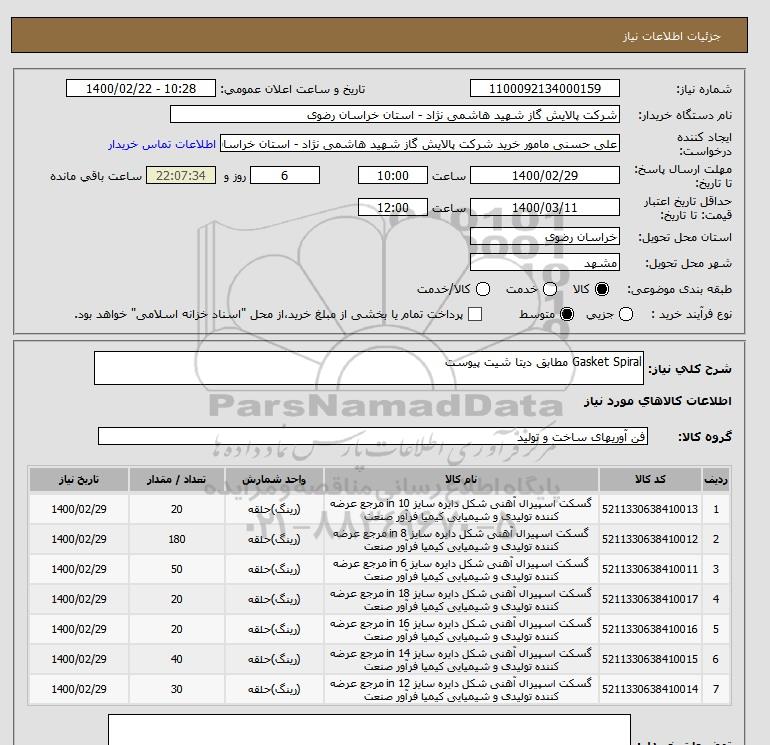The image size is (770, 745).
Task: Click the delivery province field خراسان رضوی
Action: (545, 237)
